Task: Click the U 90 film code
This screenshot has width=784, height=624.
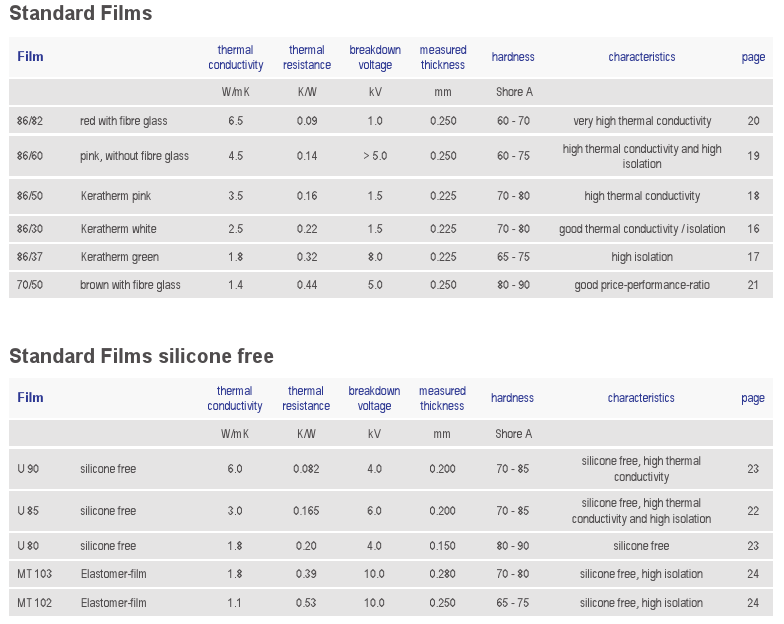Action: coord(28,469)
